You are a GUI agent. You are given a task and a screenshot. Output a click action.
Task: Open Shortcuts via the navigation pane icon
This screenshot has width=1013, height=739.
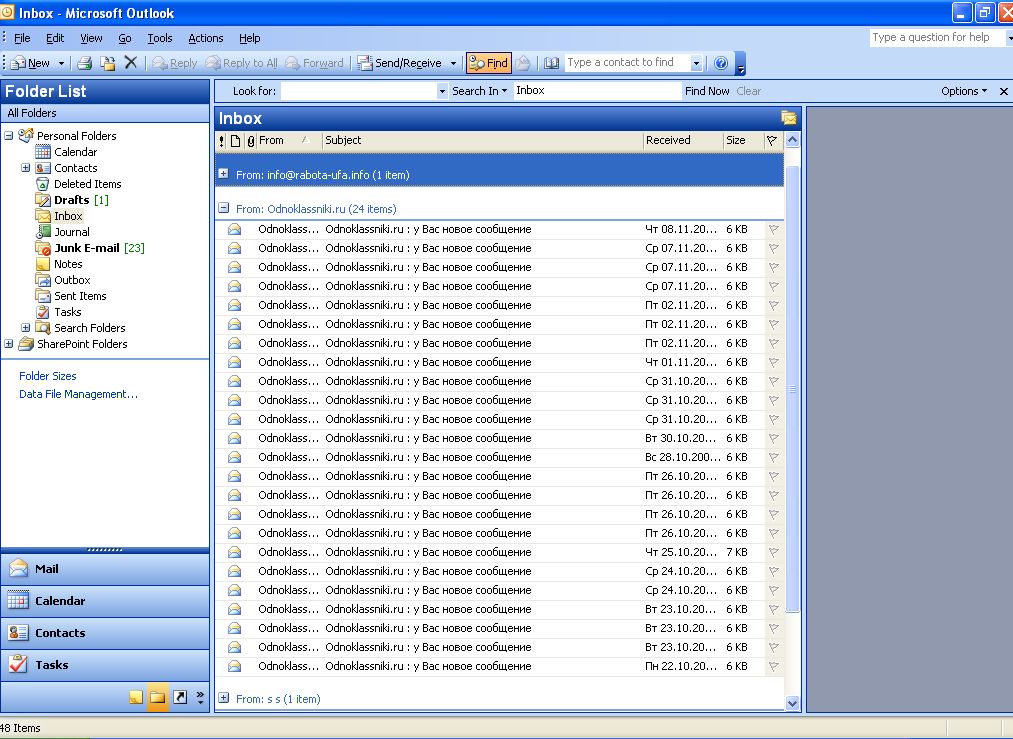[180, 697]
